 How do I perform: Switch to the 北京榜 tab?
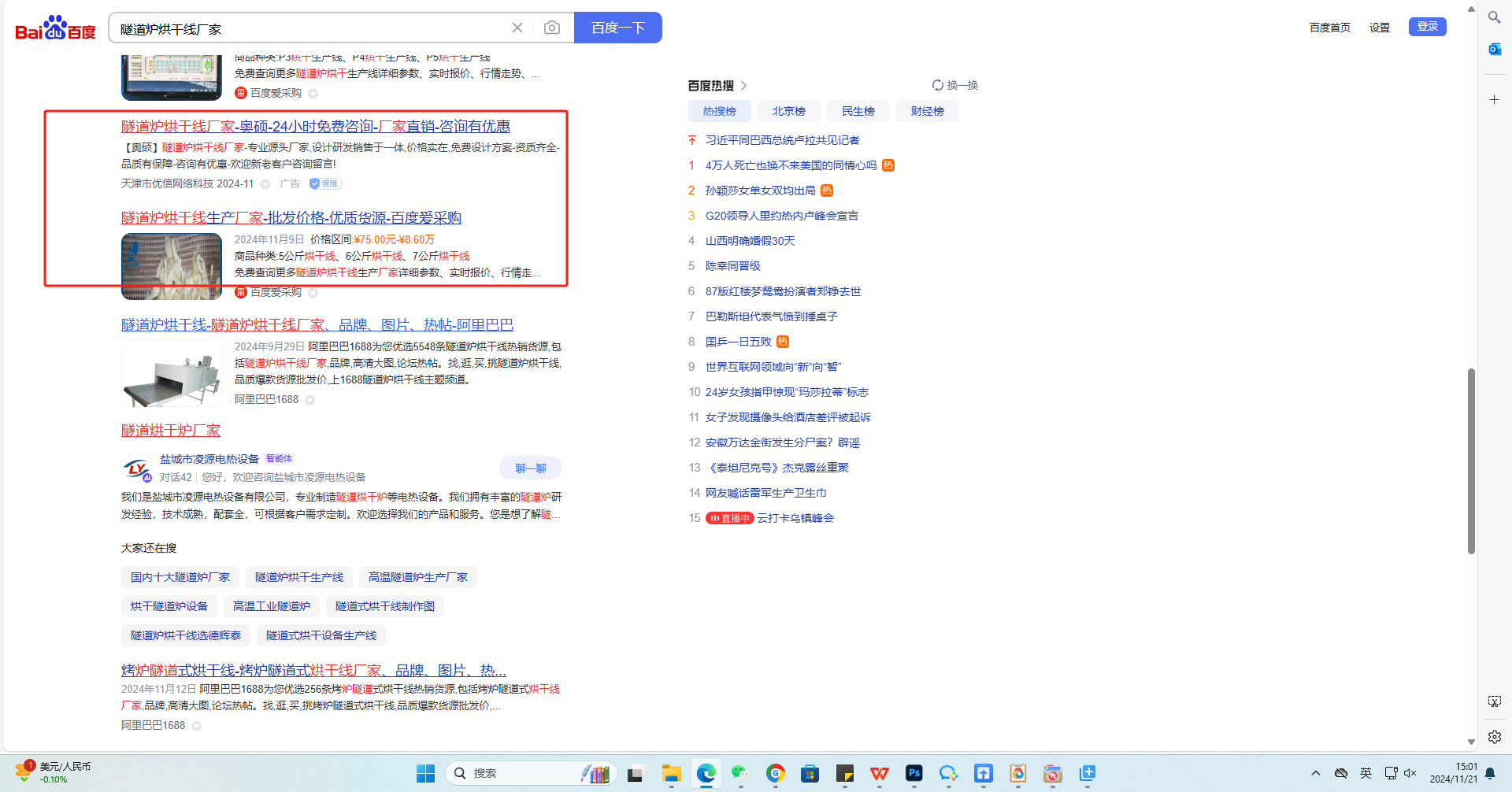click(788, 111)
